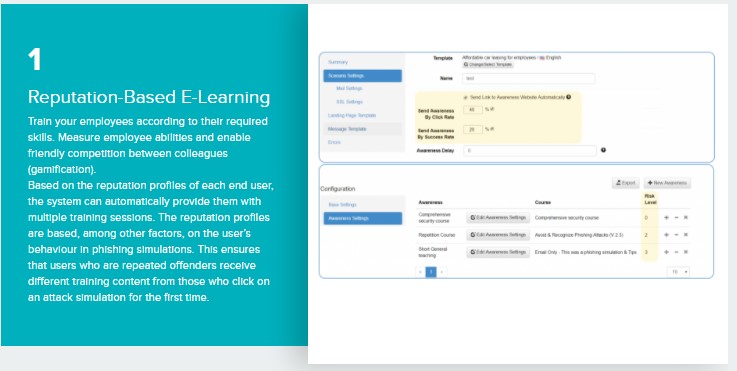This screenshot has width=737, height=371.
Task: Click risk level value 2 for Repetition Course
Action: (x=646, y=235)
